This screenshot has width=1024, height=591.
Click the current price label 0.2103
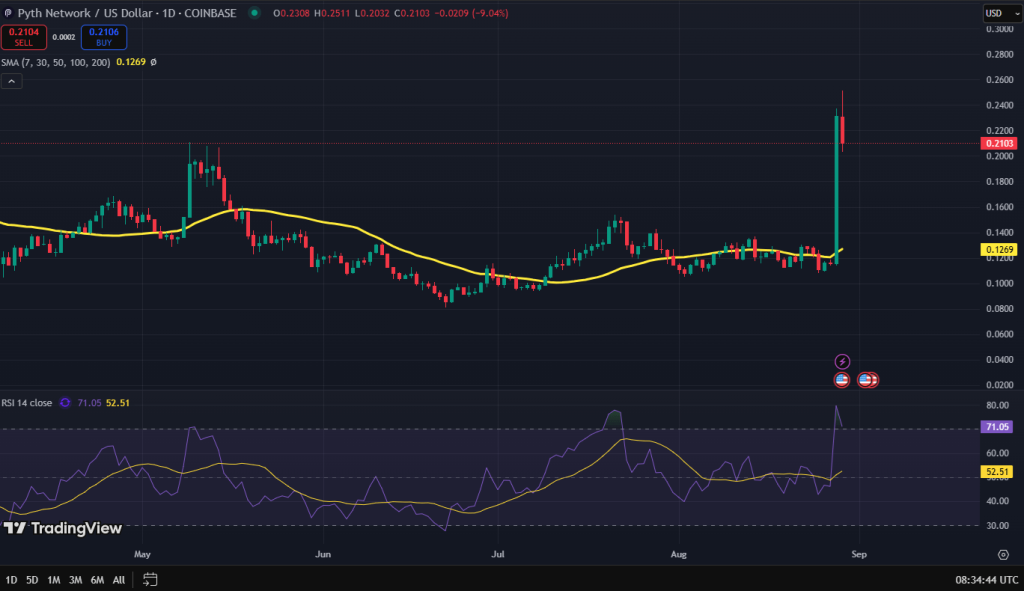click(x=999, y=143)
